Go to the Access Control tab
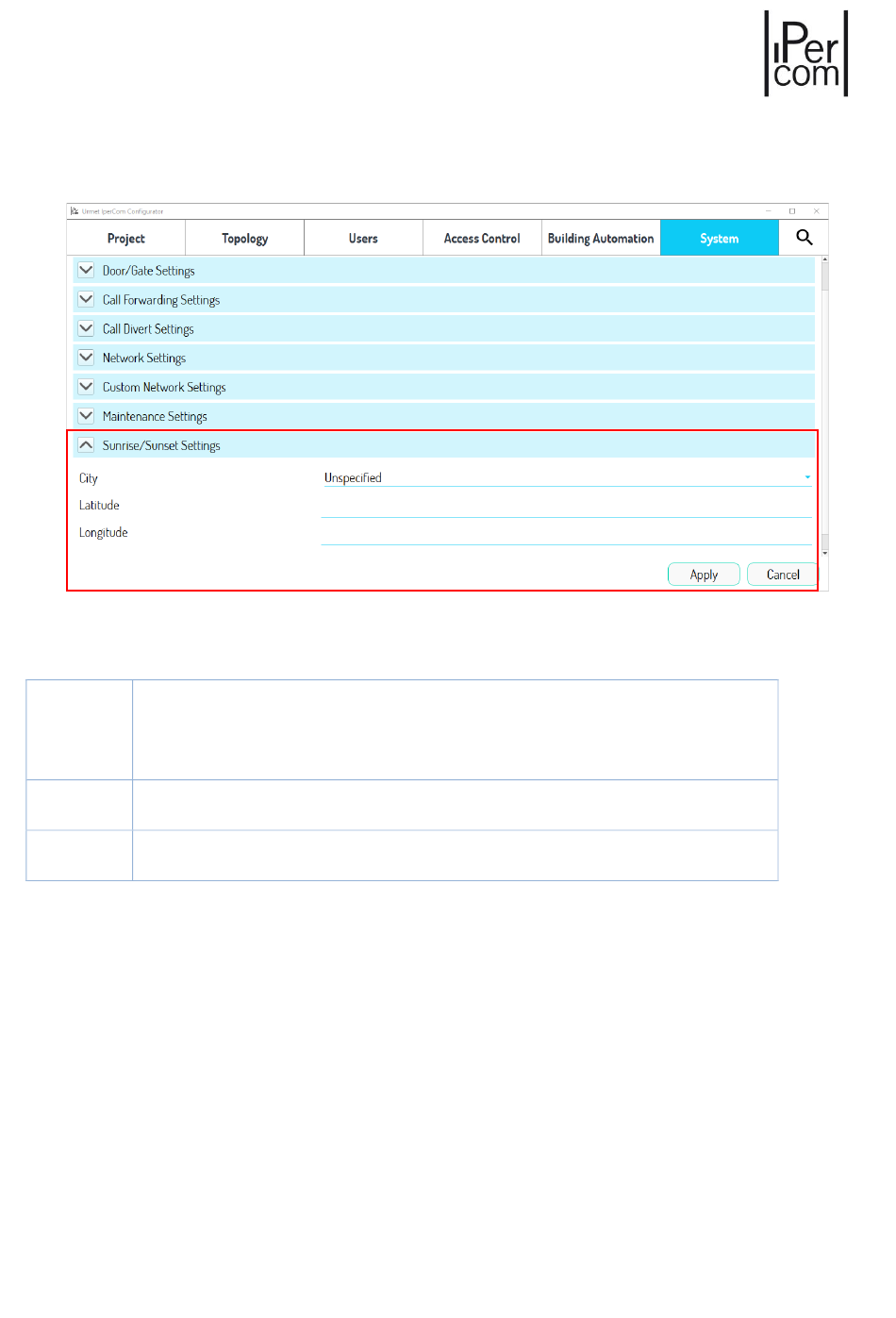 coord(482,239)
